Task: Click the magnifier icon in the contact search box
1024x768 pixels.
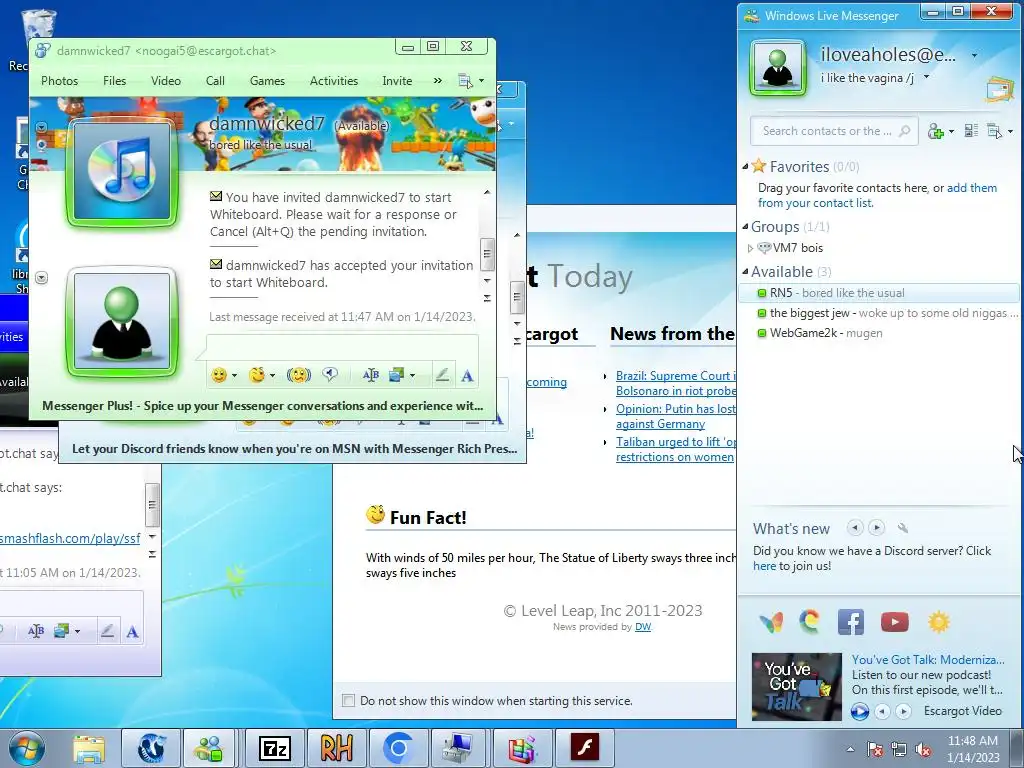Action: click(904, 131)
